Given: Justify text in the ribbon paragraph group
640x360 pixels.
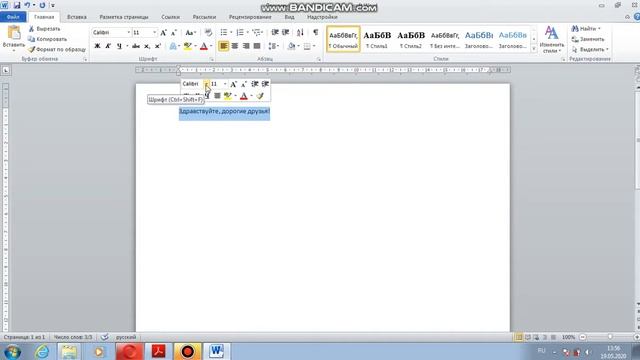Looking at the screenshot, I should (257, 46).
